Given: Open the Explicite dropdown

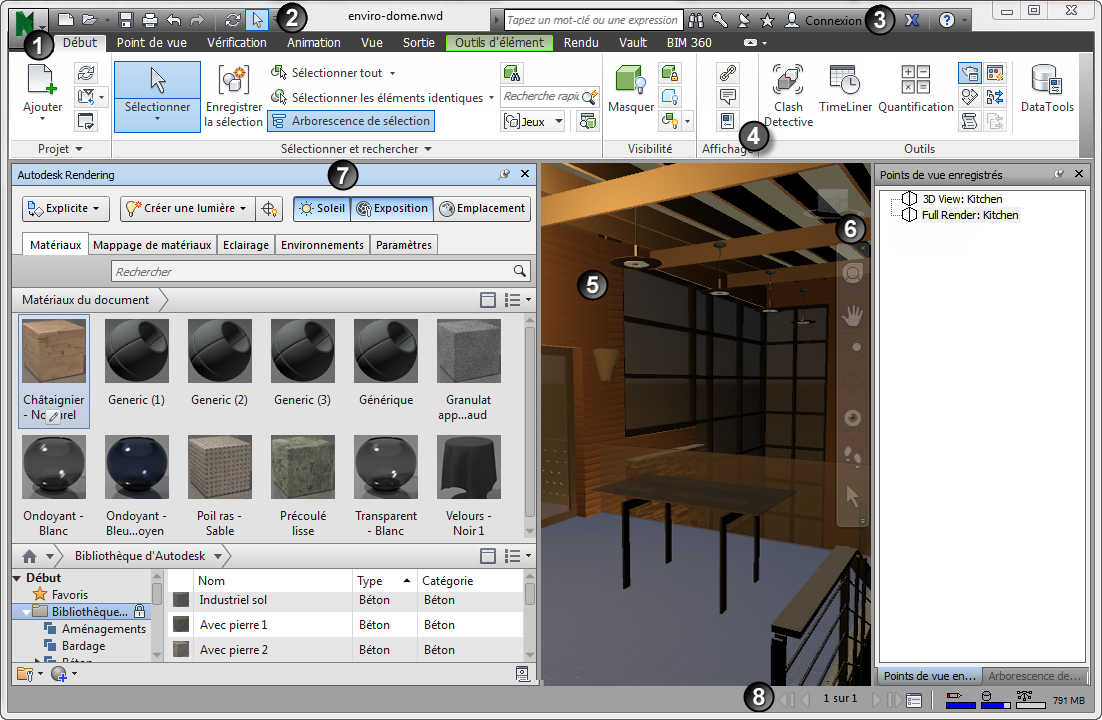Looking at the screenshot, I should click(x=66, y=209).
